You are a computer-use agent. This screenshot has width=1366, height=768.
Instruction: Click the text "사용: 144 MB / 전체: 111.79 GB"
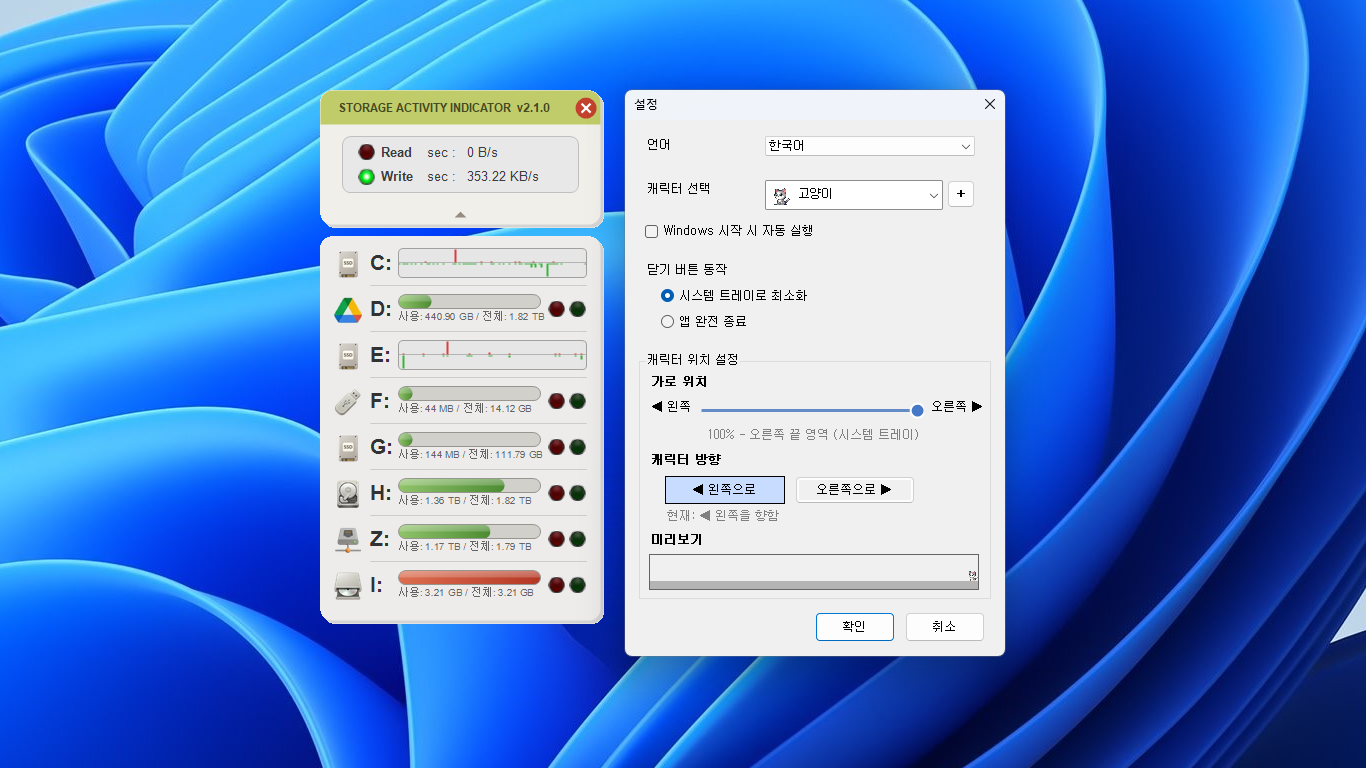[471, 454]
